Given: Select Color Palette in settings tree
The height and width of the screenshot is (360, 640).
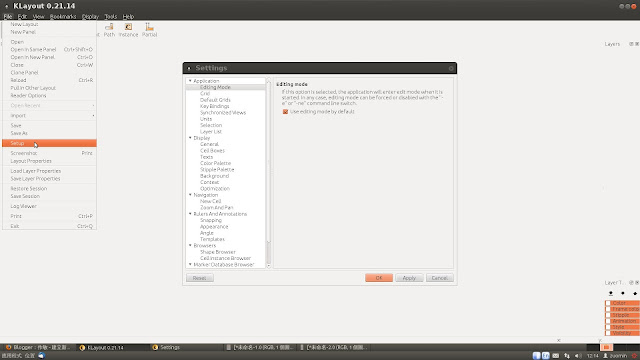Looking at the screenshot, I should tap(216, 163).
